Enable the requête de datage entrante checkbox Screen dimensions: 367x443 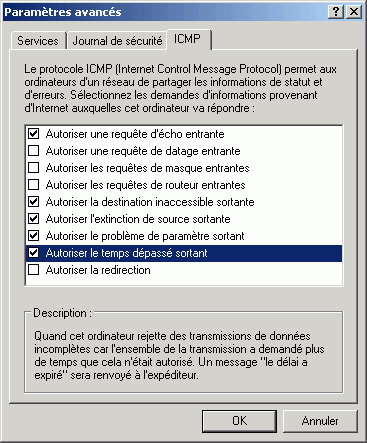pos(34,151)
